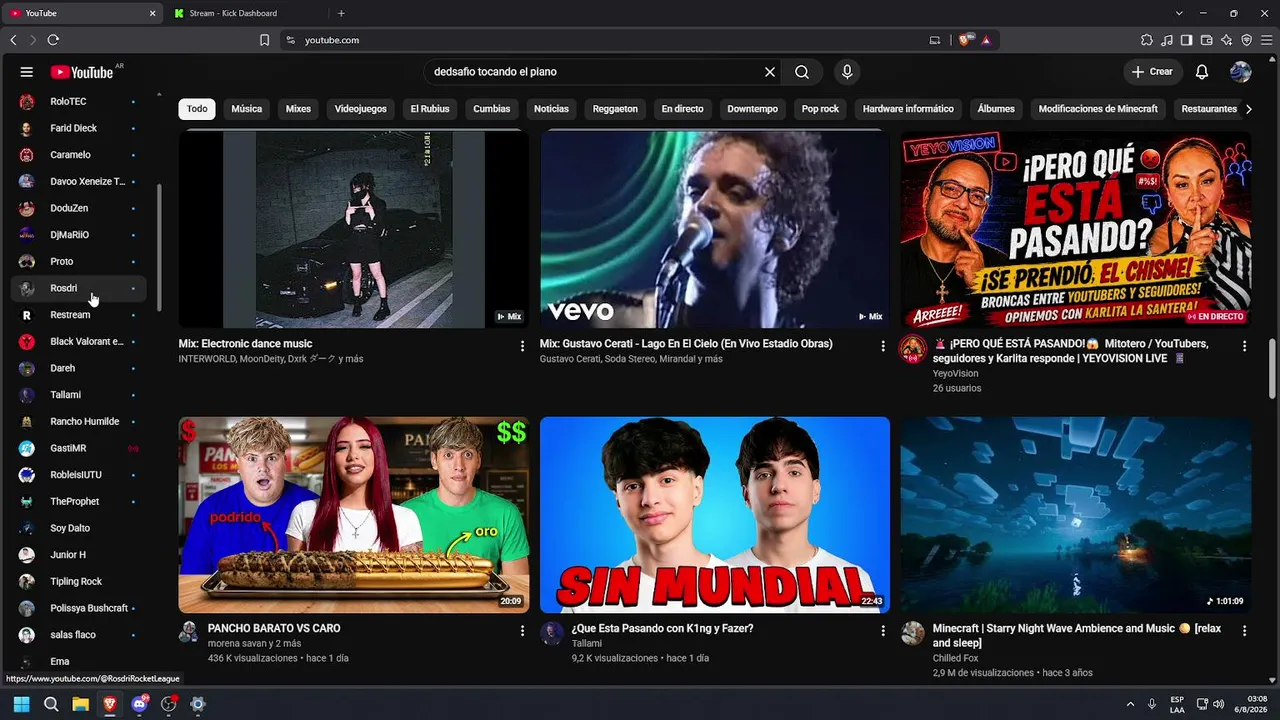
Task: Open options for the K1ng y Fazer video
Action: (883, 631)
